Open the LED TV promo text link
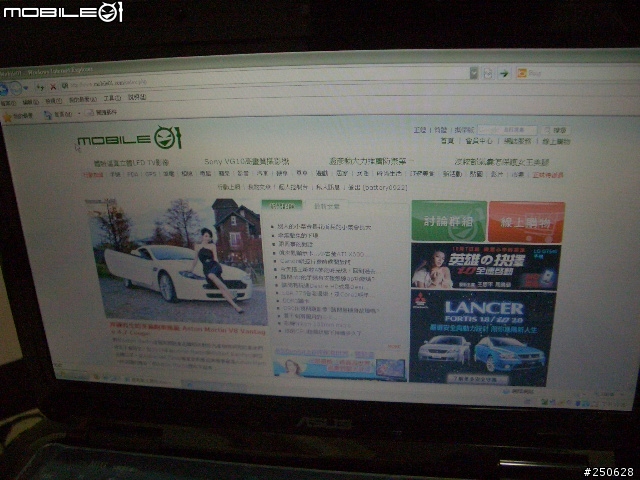Screen dimensions: 640x480 pyautogui.click(x=131, y=163)
